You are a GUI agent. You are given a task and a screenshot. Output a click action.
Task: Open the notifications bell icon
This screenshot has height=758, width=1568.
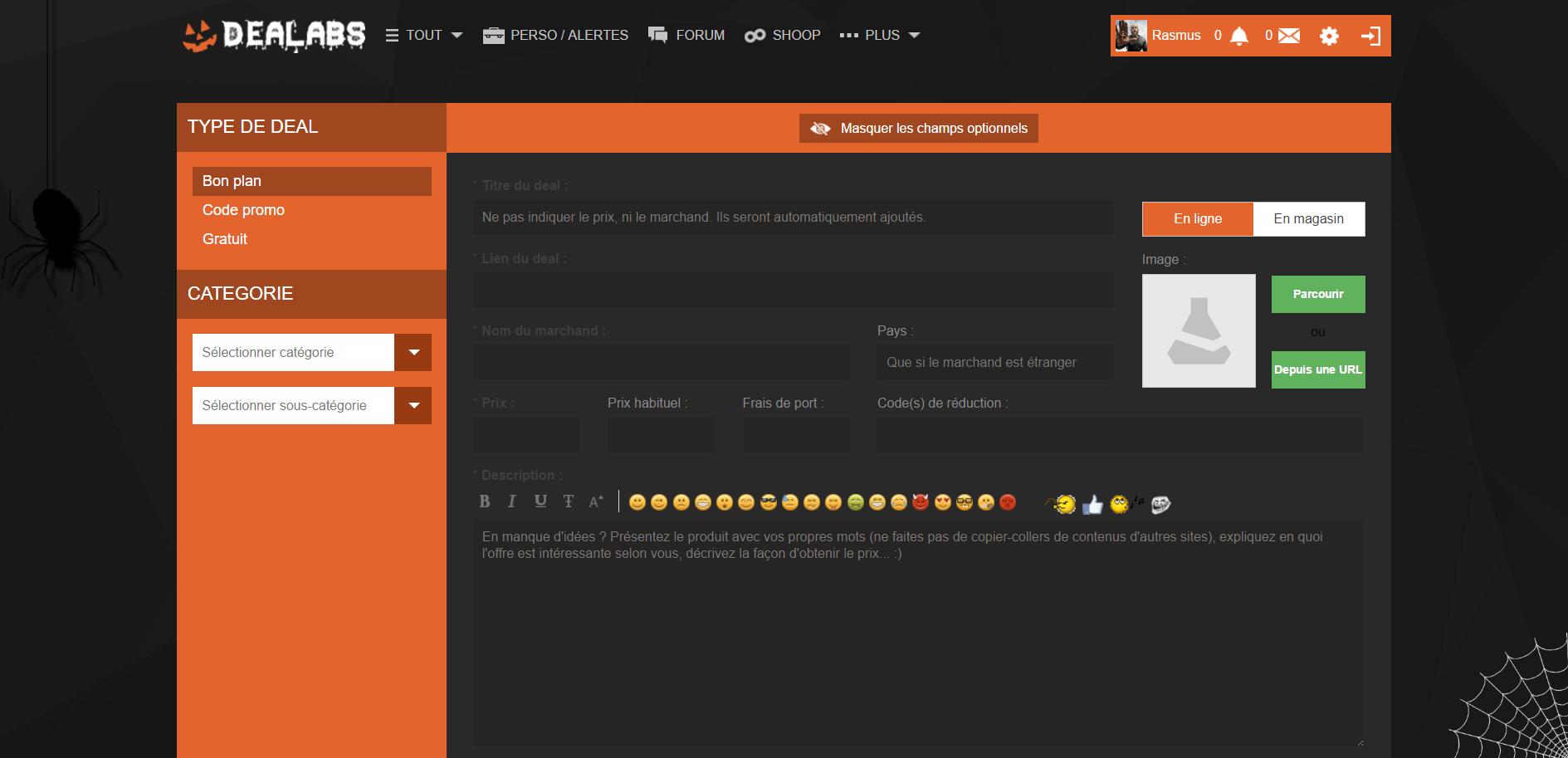point(1239,36)
